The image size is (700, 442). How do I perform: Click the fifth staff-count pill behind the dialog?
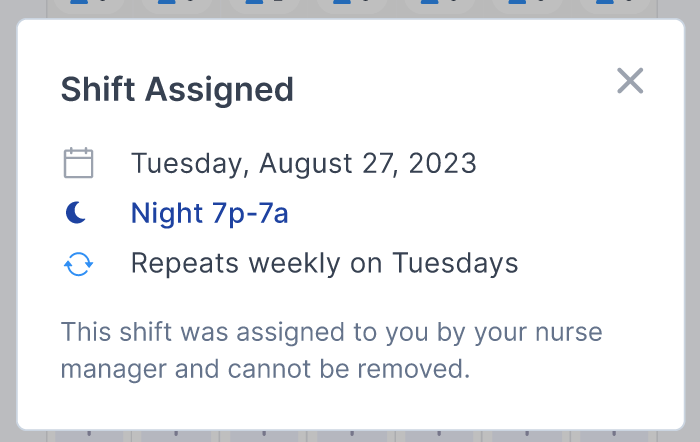coord(440,5)
